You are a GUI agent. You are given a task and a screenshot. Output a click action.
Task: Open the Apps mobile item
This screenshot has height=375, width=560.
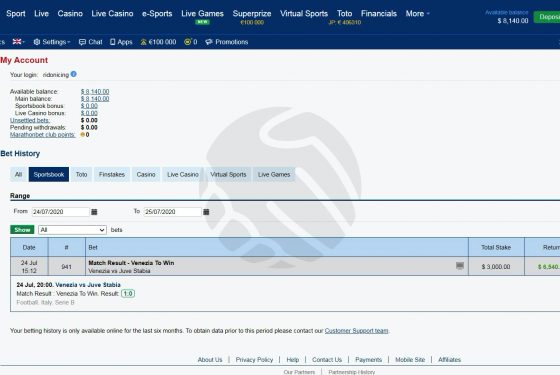click(121, 42)
